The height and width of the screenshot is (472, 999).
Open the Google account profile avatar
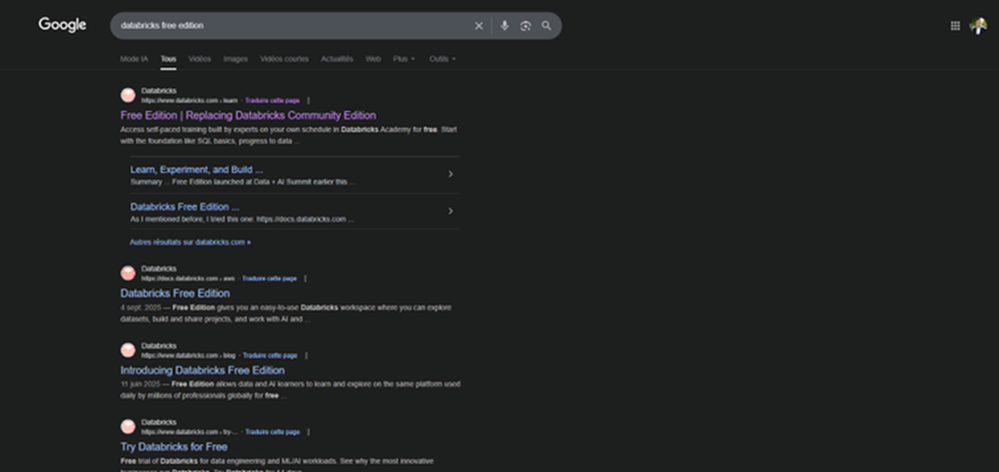click(978, 26)
